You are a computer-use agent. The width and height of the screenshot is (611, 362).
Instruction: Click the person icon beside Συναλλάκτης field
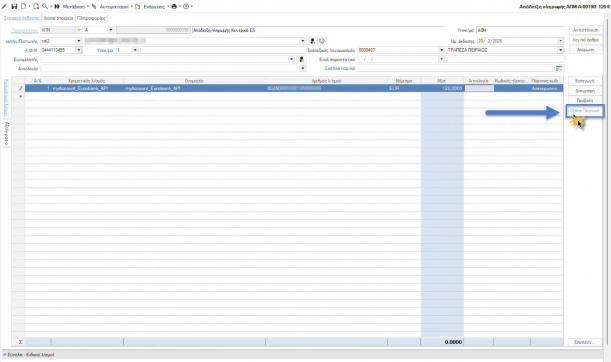[302, 59]
